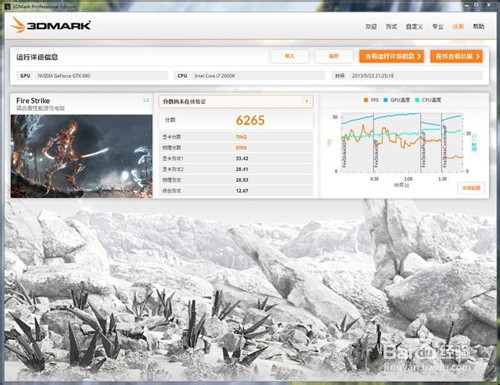The height and width of the screenshot is (385, 500).
Task: Click the 3DMark logo
Action: pos(51,25)
